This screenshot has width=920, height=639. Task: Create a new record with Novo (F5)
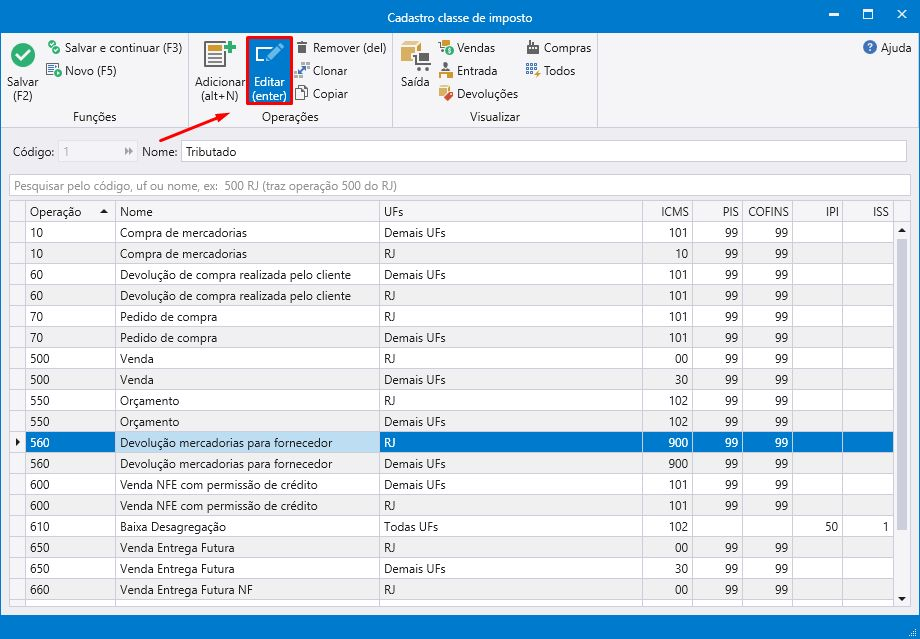coord(81,71)
